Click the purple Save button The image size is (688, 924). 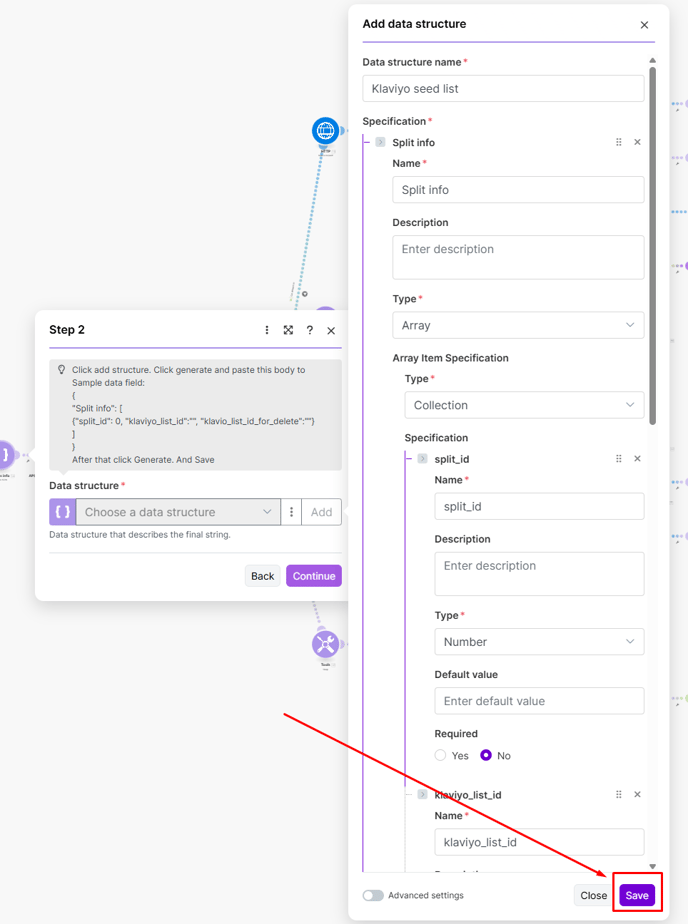point(637,895)
